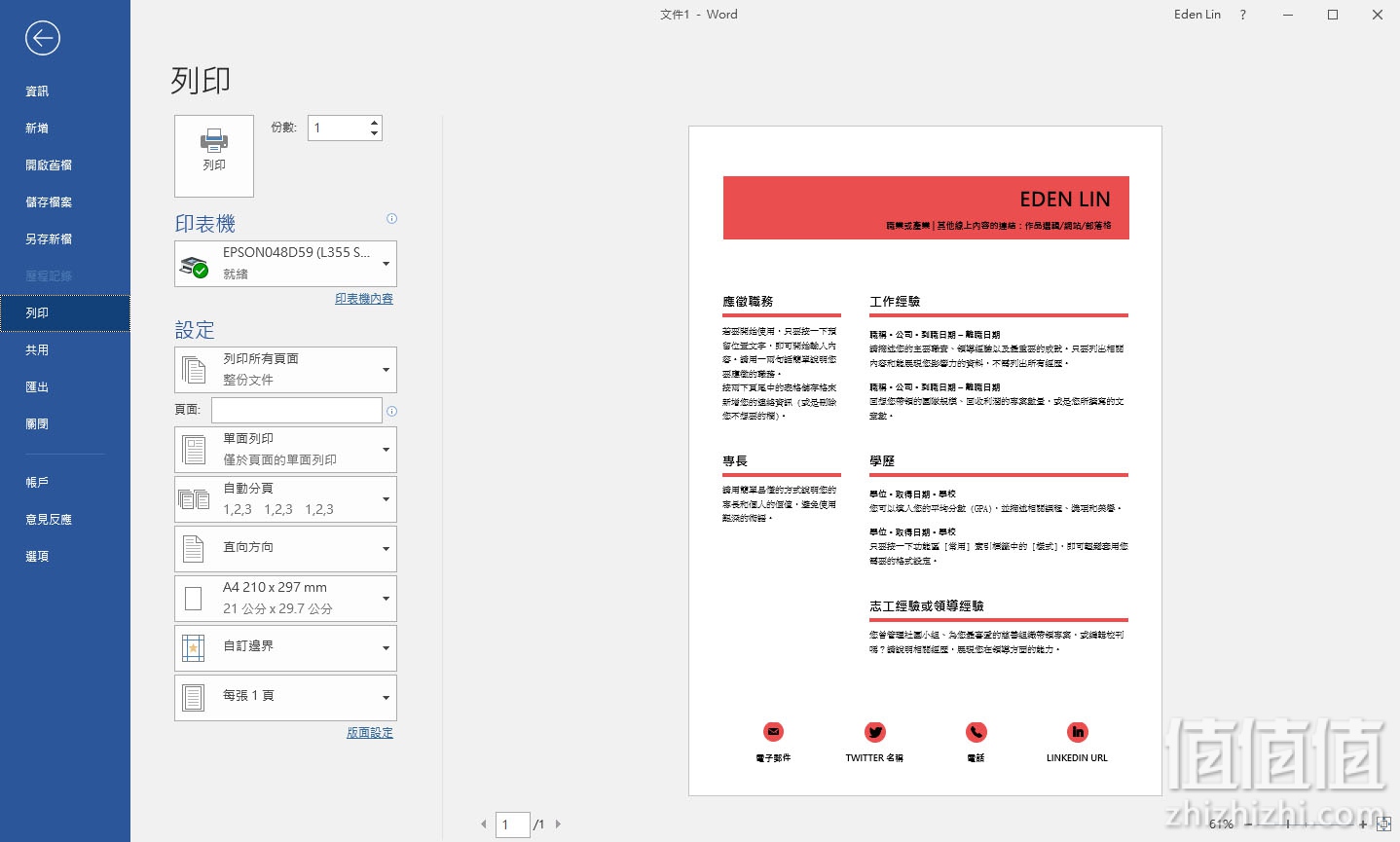Image resolution: width=1400 pixels, height=842 pixels.
Task: Click the zoom in plus button
Action: click(1363, 824)
